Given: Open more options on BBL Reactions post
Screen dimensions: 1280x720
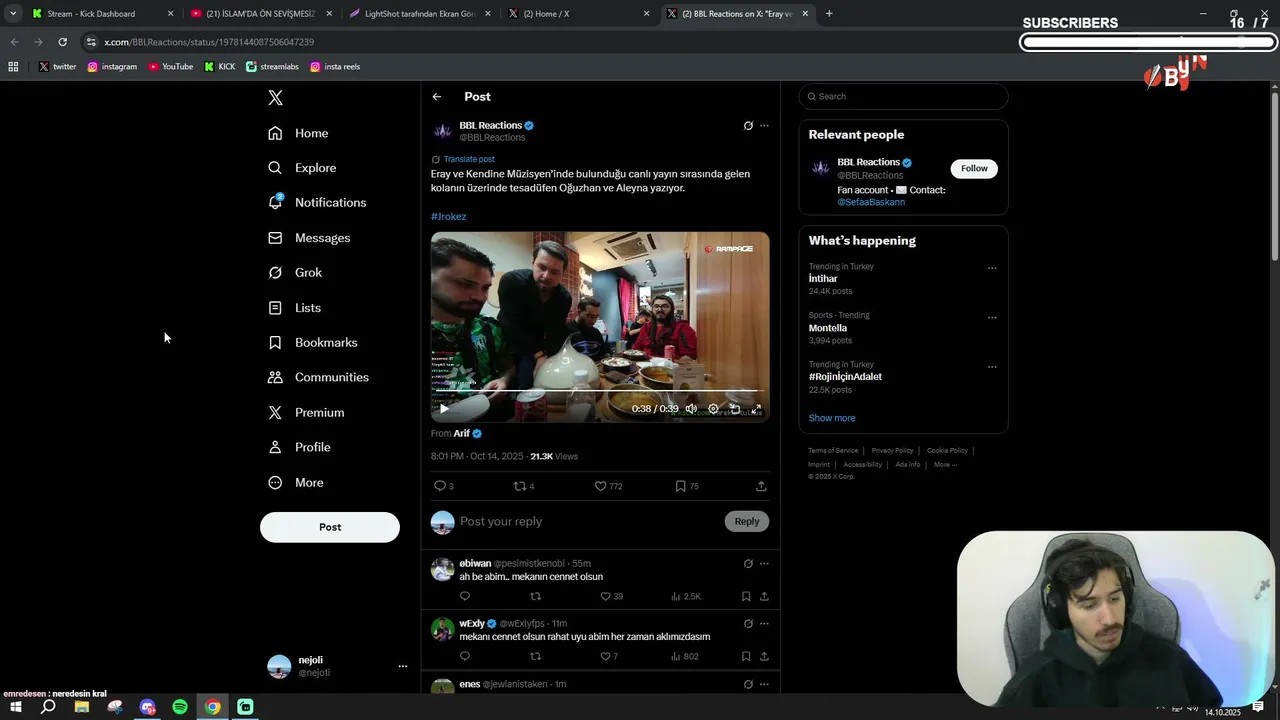Looking at the screenshot, I should point(764,126).
